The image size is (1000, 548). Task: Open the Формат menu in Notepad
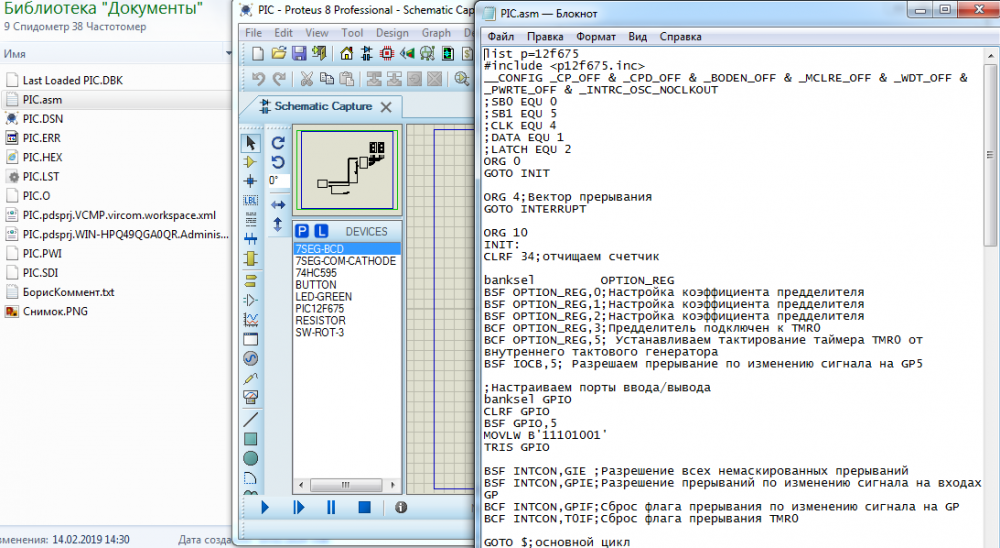point(596,36)
